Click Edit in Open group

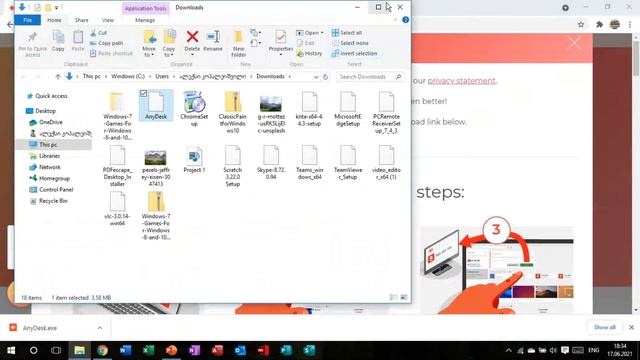tap(306, 43)
